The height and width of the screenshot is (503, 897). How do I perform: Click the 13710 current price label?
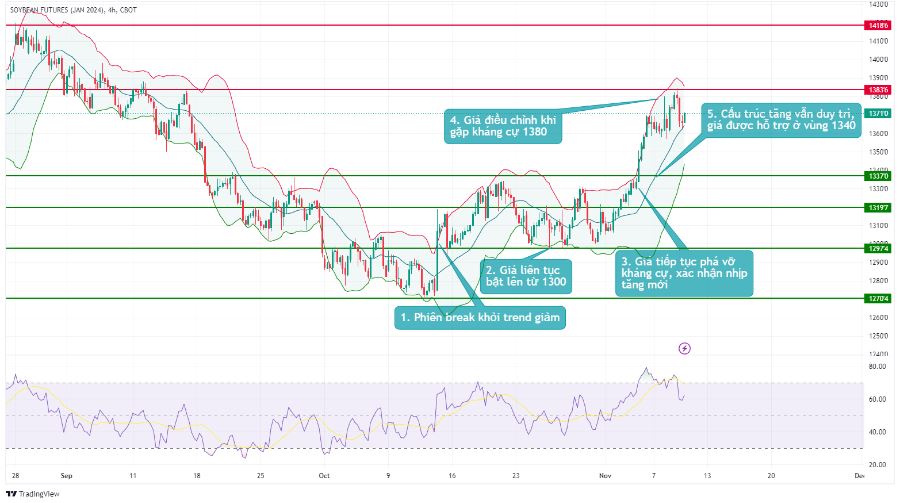(x=878, y=114)
